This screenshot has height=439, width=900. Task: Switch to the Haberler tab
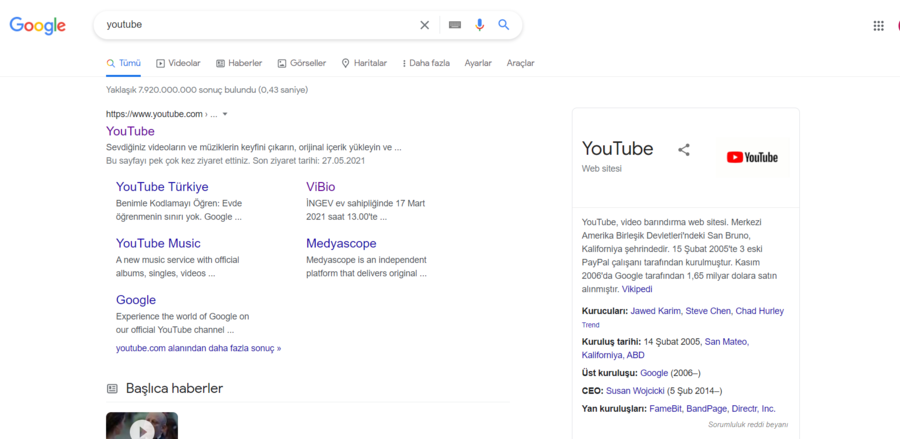point(239,63)
